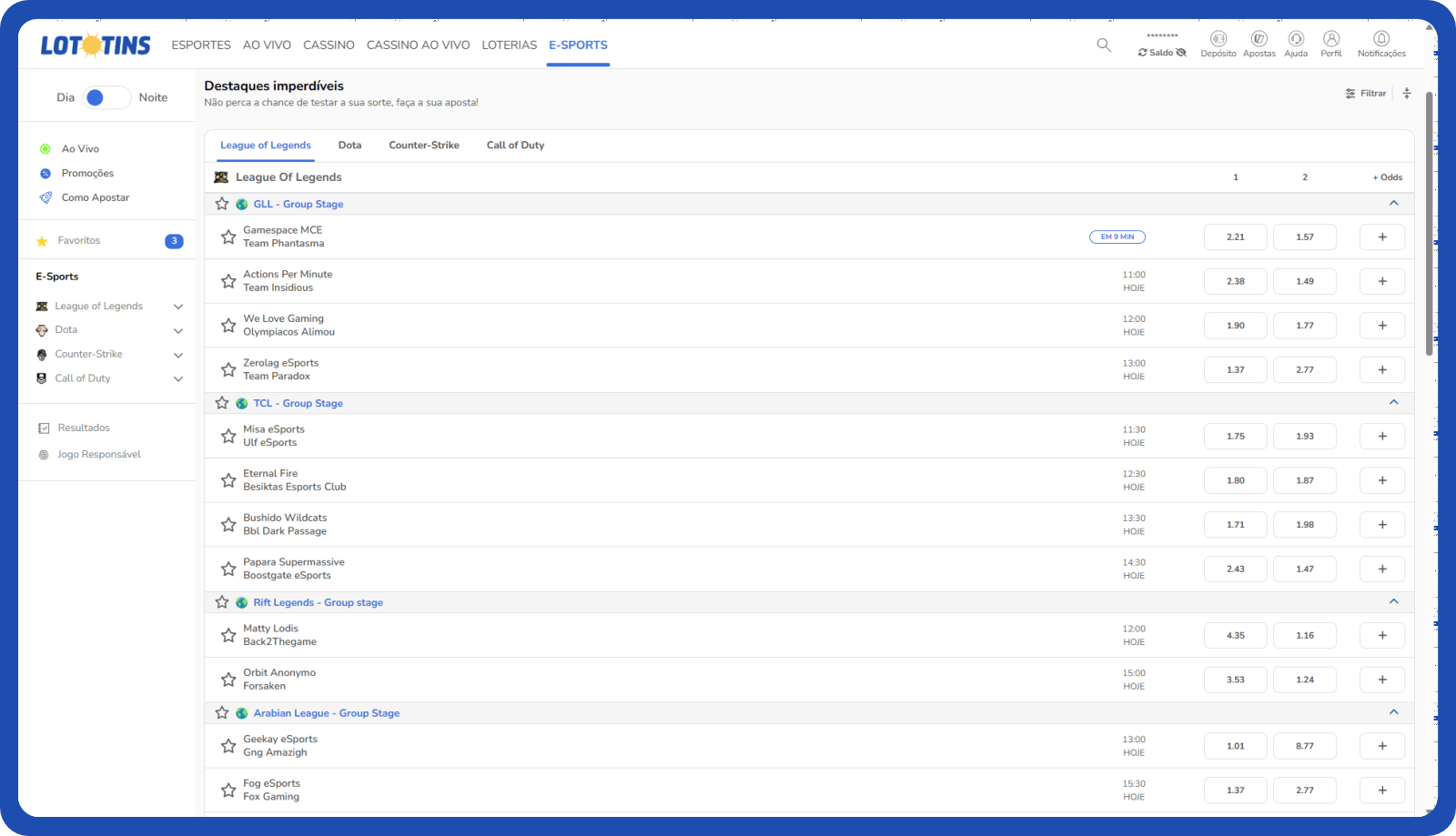1456x836 pixels.
Task: Favorite the TCL - Group Stage league
Action: click(222, 403)
